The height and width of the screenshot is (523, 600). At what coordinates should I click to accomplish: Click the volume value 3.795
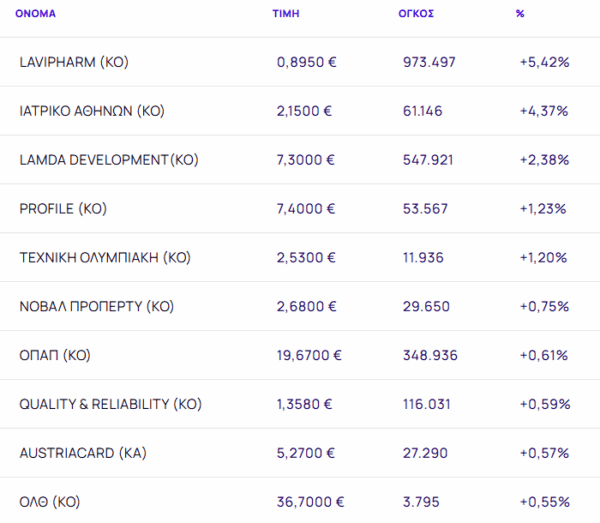point(421,502)
